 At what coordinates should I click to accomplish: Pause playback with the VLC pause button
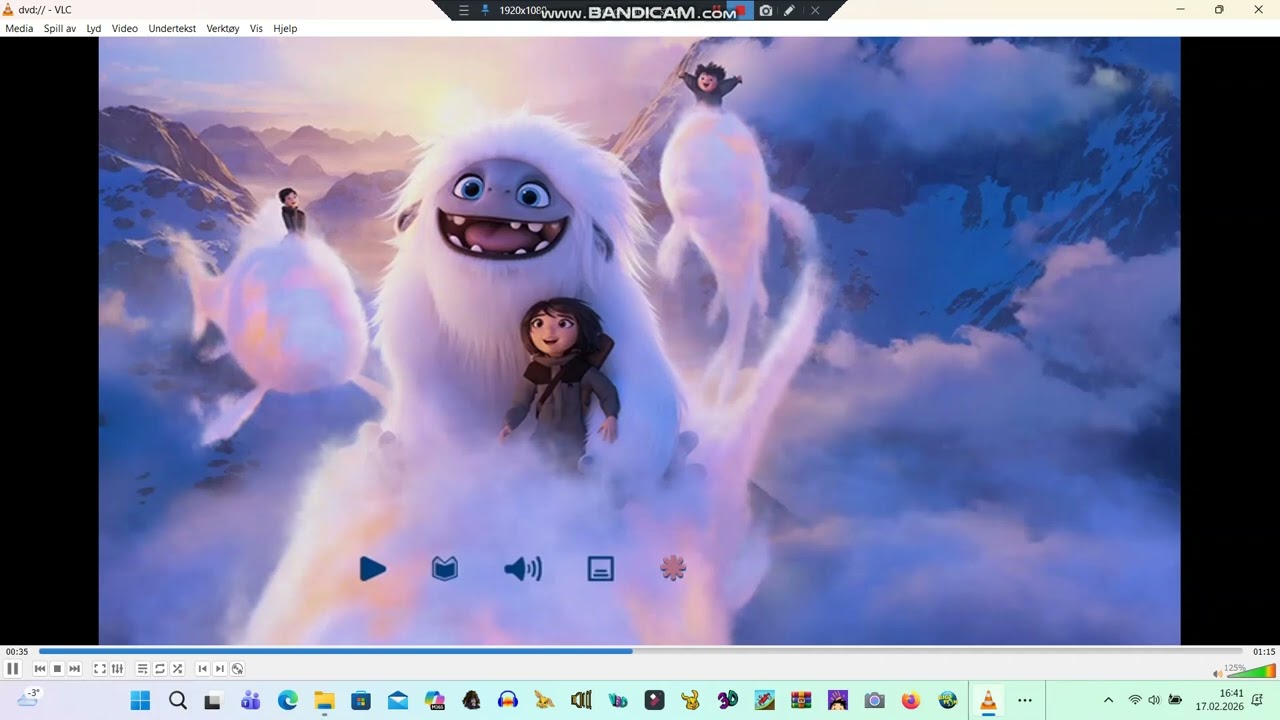coord(13,669)
